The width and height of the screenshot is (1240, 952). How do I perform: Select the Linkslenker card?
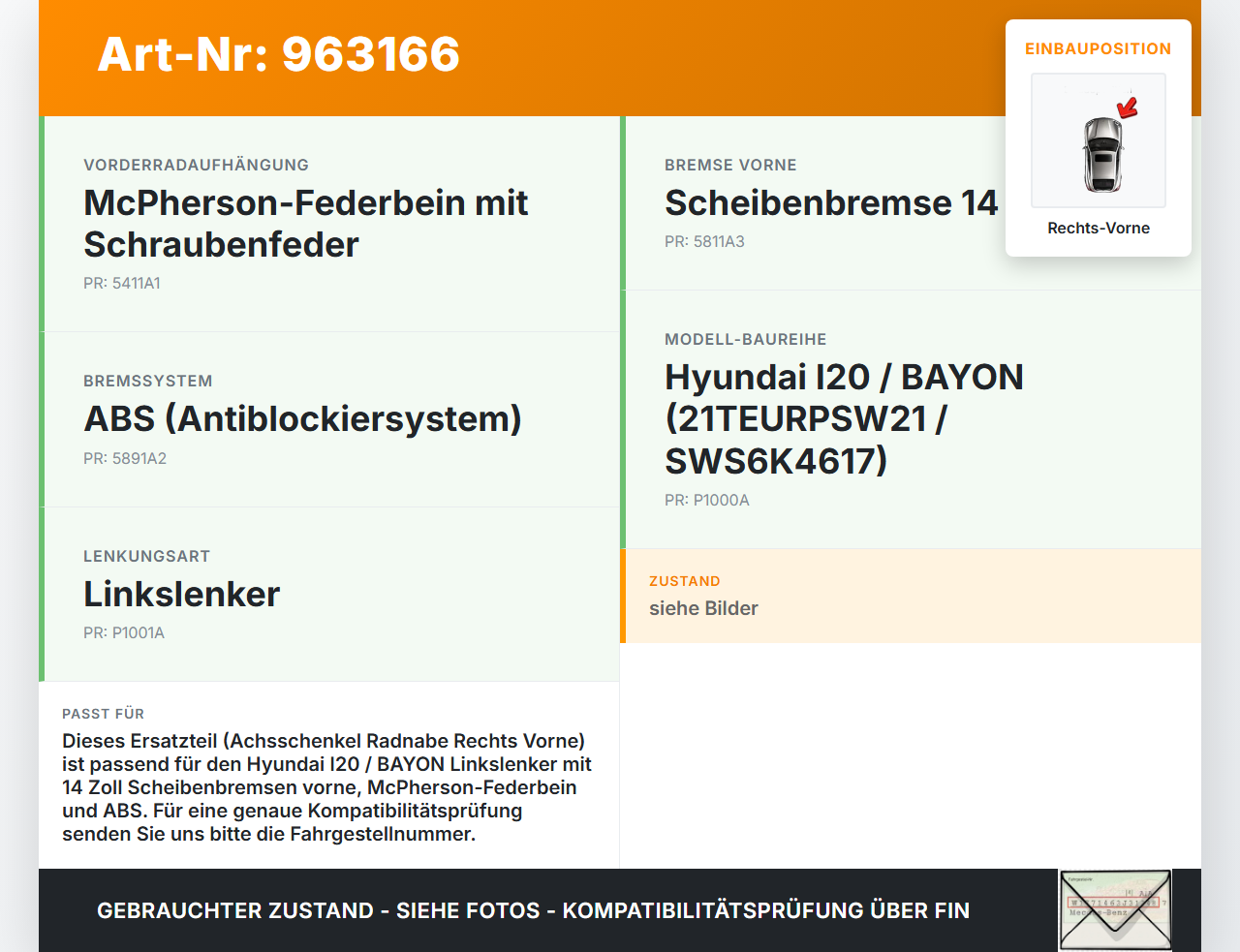pos(329,595)
